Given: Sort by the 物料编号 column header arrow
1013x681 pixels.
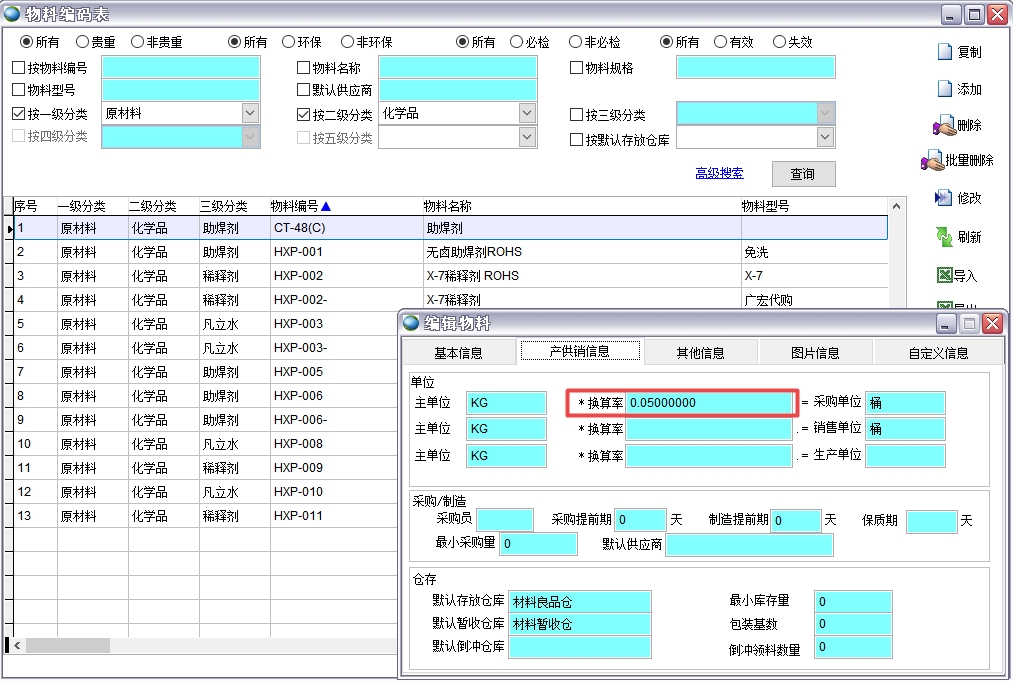Looking at the screenshot, I should pos(326,206).
